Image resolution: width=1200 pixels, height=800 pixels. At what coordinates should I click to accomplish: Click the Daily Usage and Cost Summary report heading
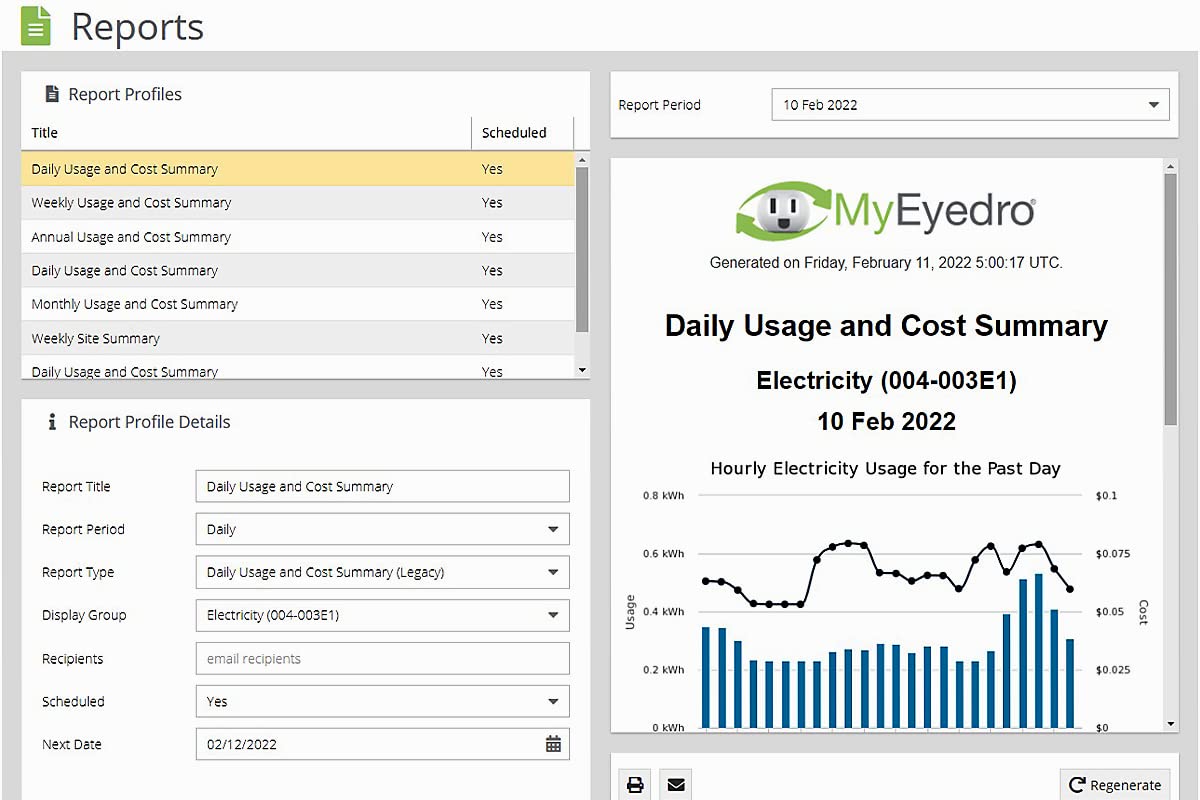tap(886, 326)
